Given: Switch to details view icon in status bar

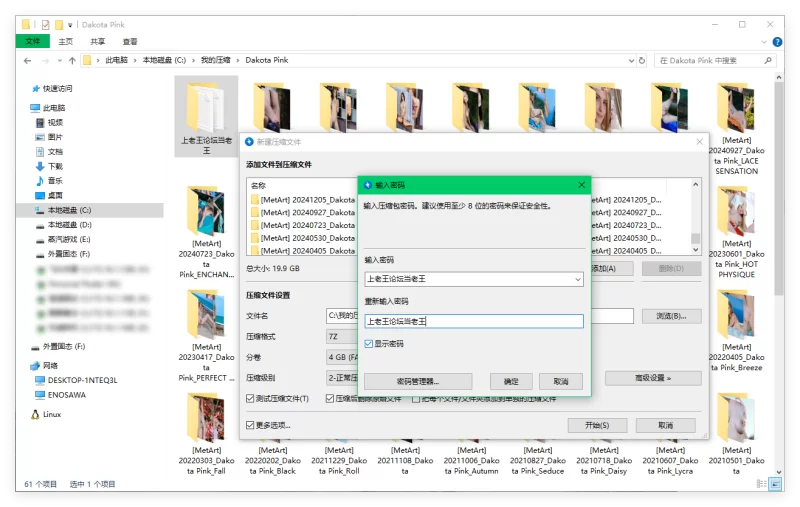Looking at the screenshot, I should [x=761, y=484].
